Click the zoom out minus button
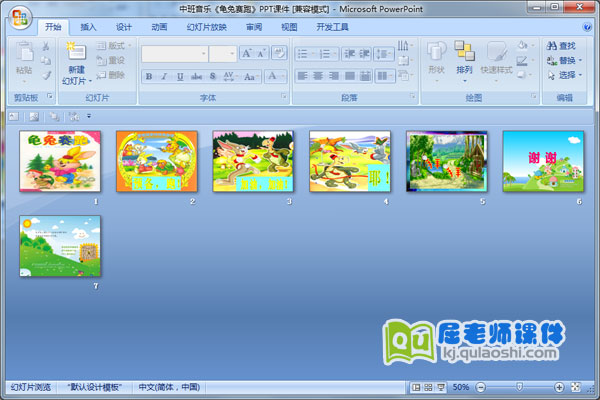600x400 pixels. (x=481, y=387)
